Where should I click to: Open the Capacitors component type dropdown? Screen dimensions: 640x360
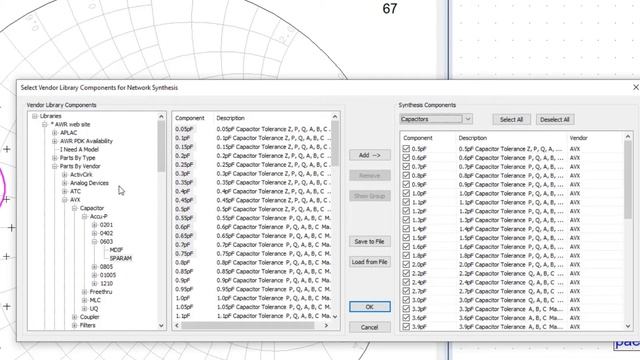pos(468,119)
